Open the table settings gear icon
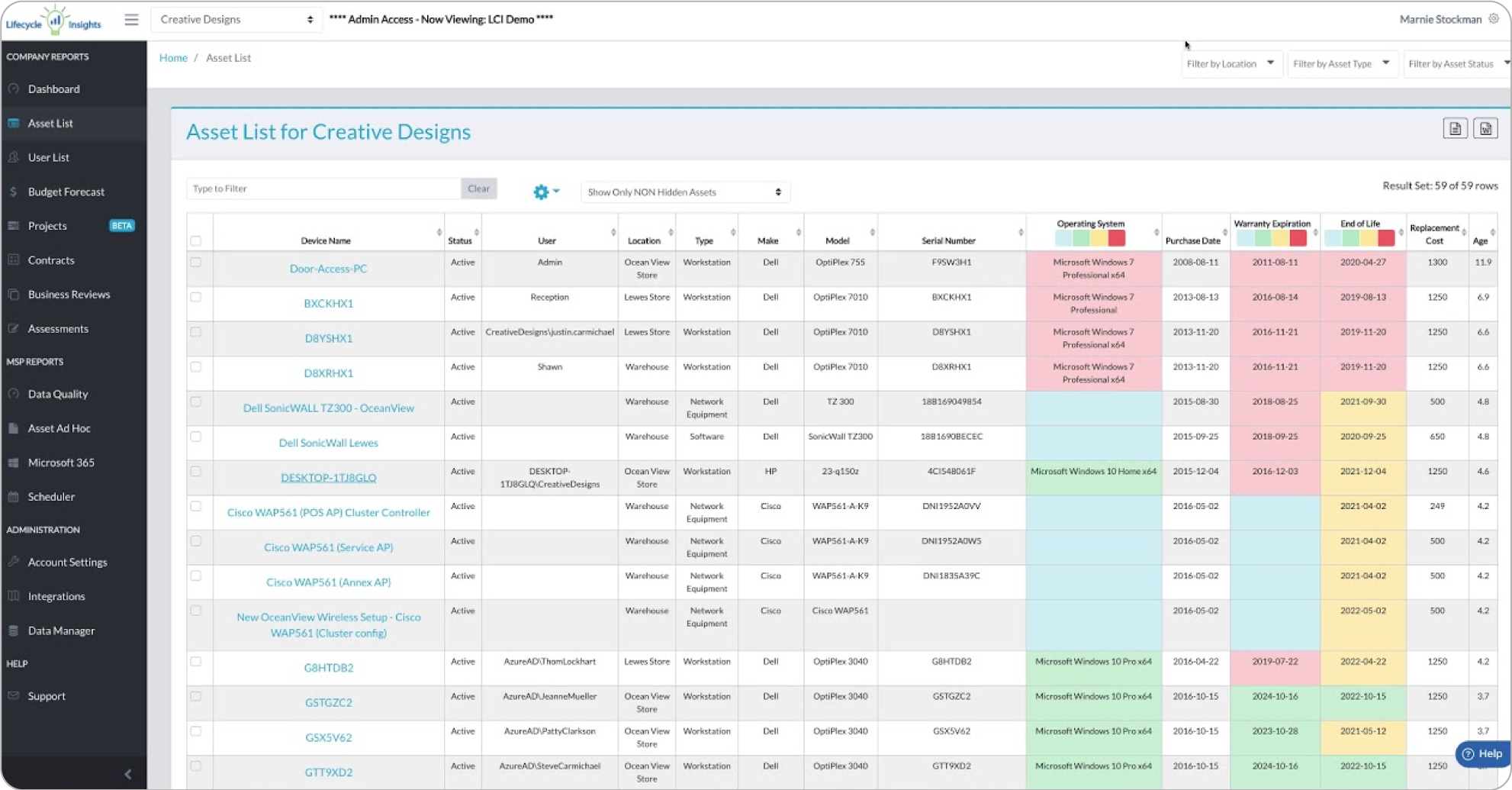 point(542,192)
